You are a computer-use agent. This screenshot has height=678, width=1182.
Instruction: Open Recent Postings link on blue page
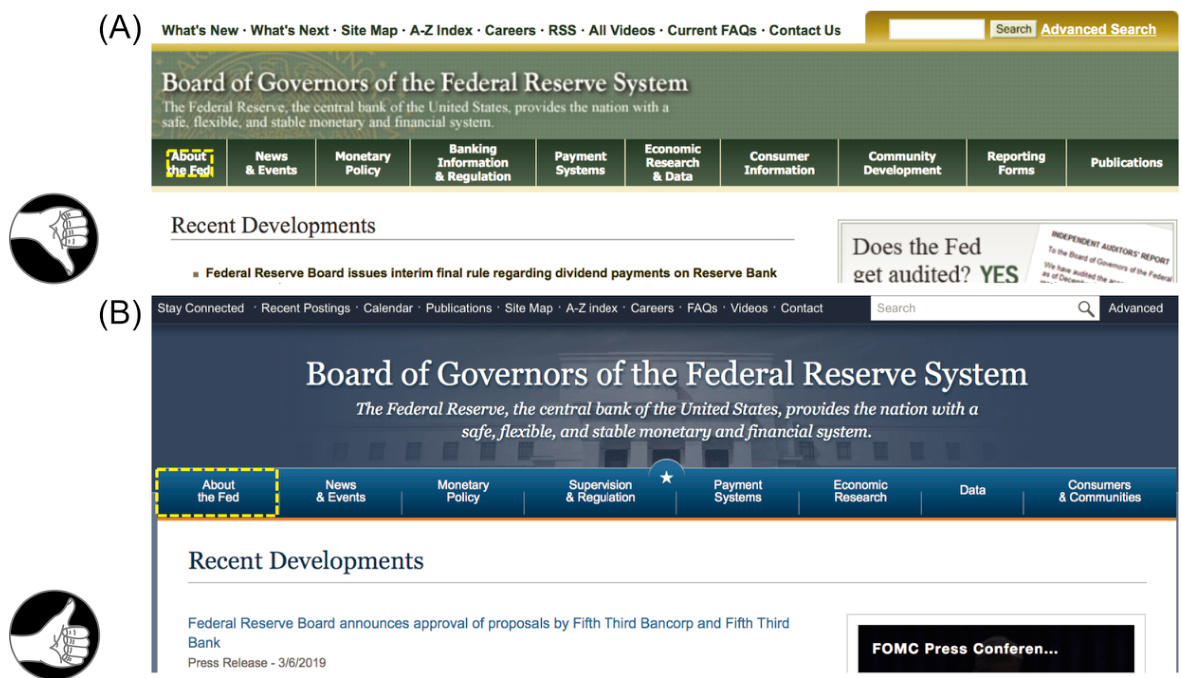pos(305,308)
